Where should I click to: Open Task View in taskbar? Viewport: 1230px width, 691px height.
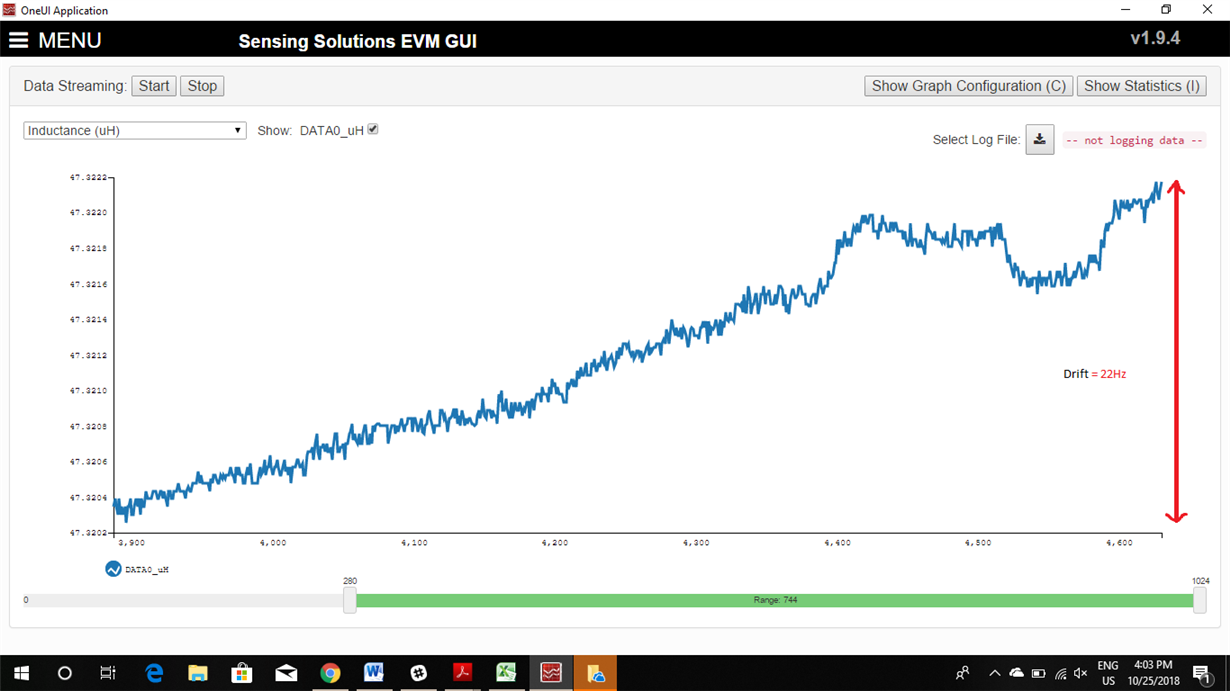tap(108, 673)
